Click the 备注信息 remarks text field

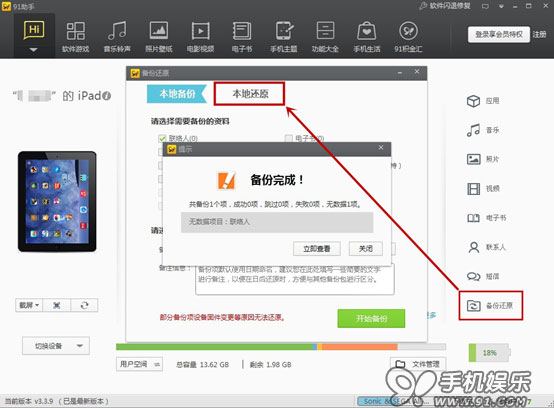(295, 279)
